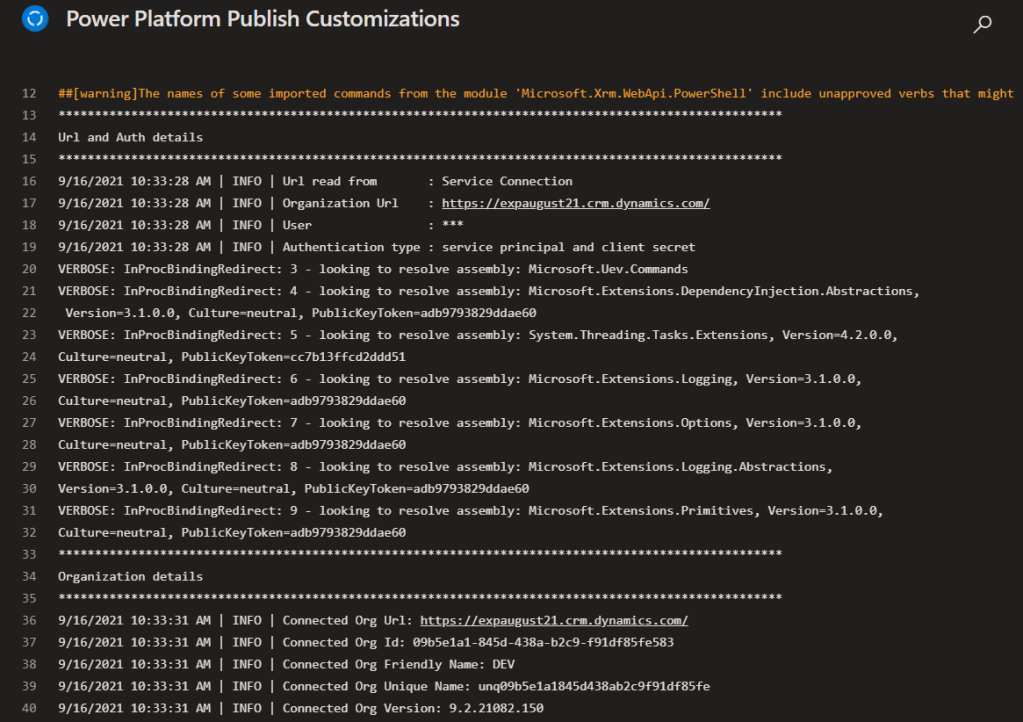This screenshot has height=722, width=1023.
Task: Select line number 16 in the gutter
Action: (28, 181)
